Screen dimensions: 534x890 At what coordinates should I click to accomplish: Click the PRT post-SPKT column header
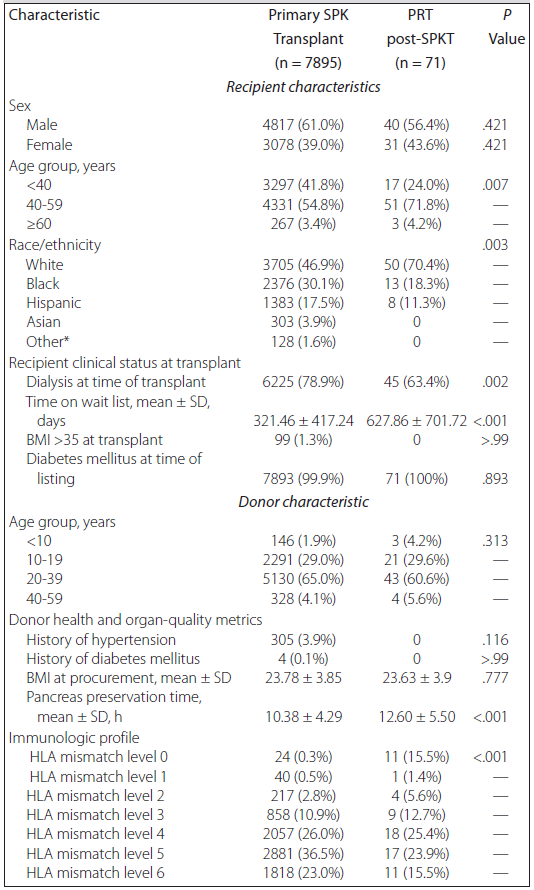pos(420,39)
